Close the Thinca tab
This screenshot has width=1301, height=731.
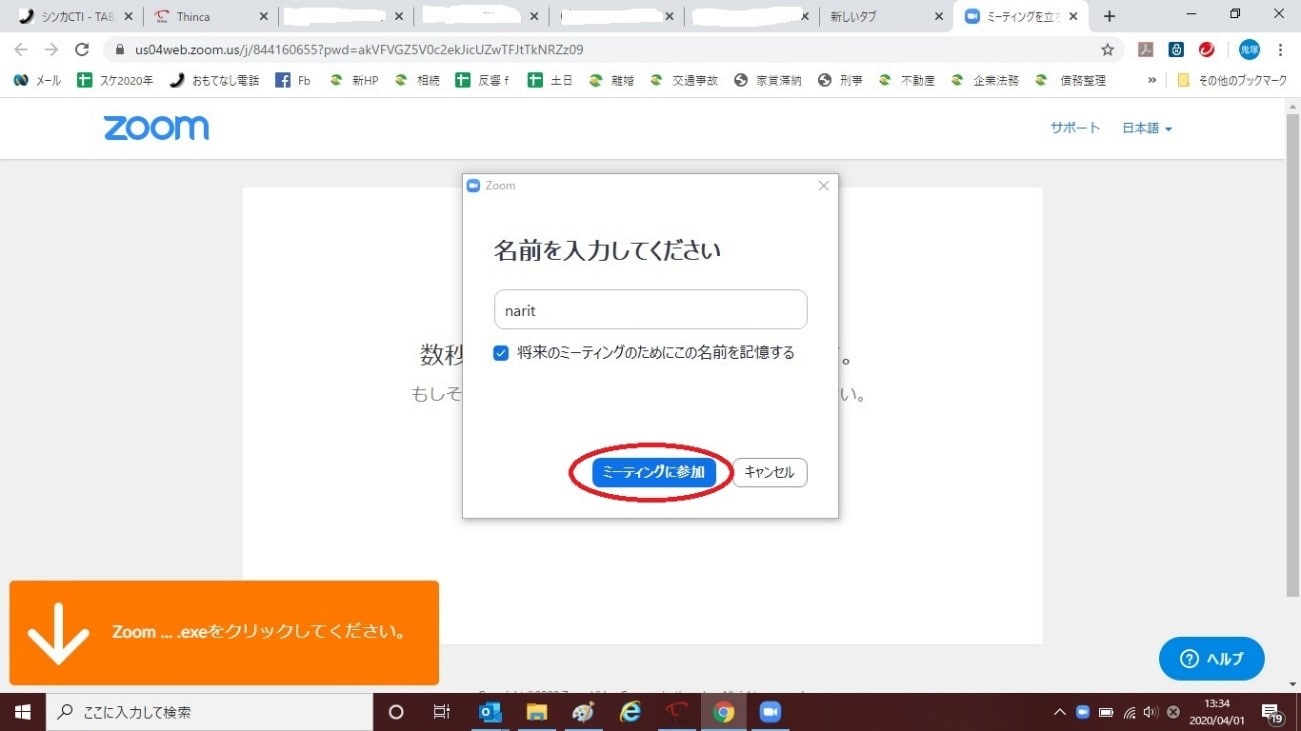[263, 17]
